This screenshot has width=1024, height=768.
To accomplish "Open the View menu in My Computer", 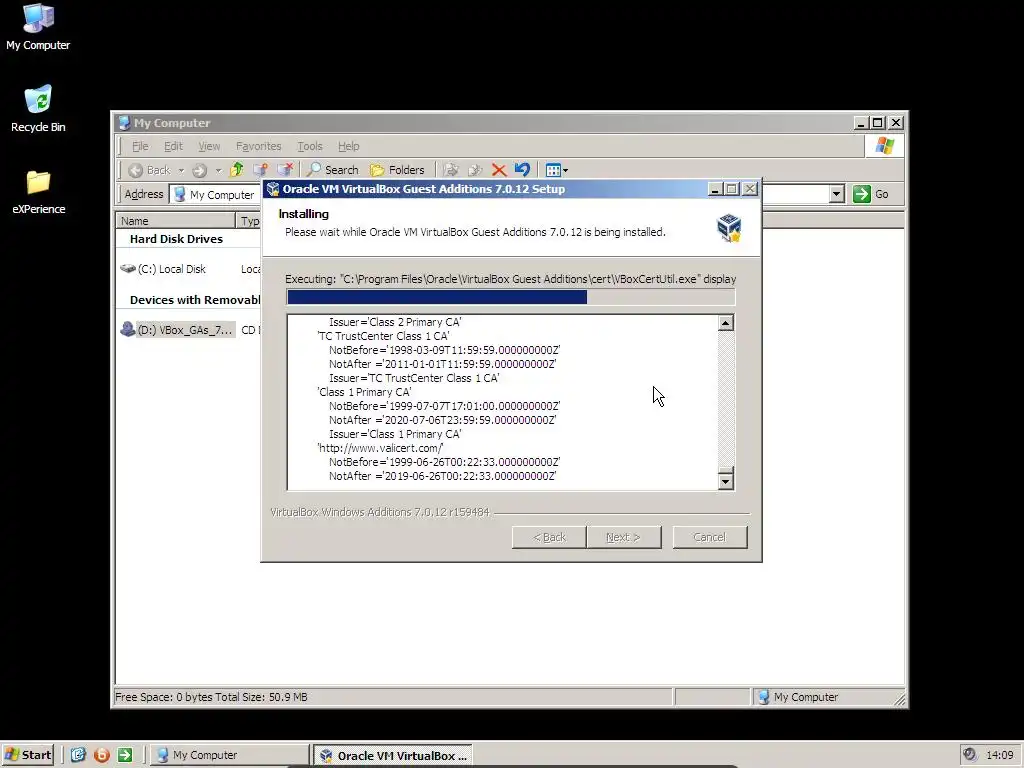I will 209,146.
